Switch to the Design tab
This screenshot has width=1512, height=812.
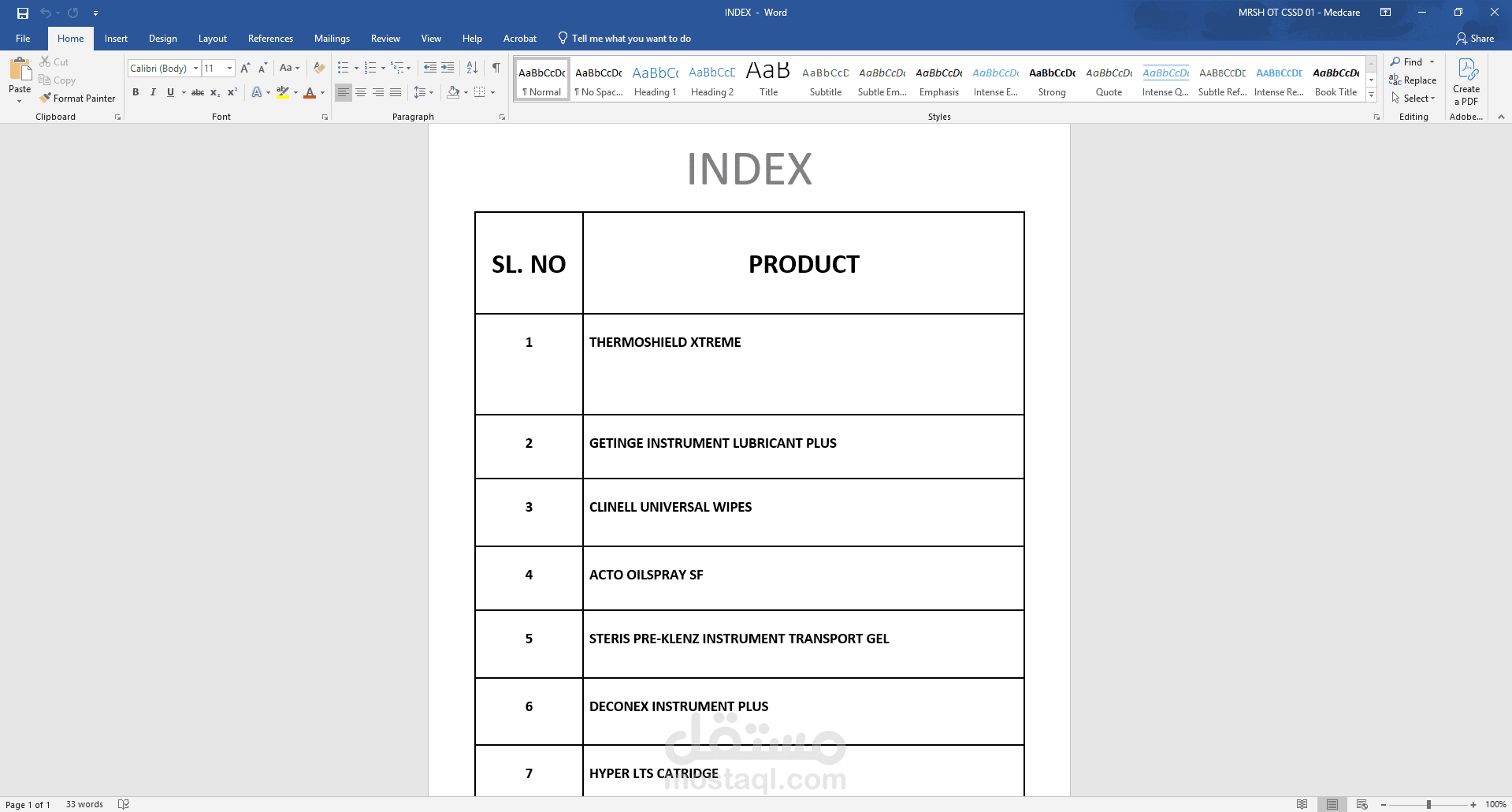point(163,39)
